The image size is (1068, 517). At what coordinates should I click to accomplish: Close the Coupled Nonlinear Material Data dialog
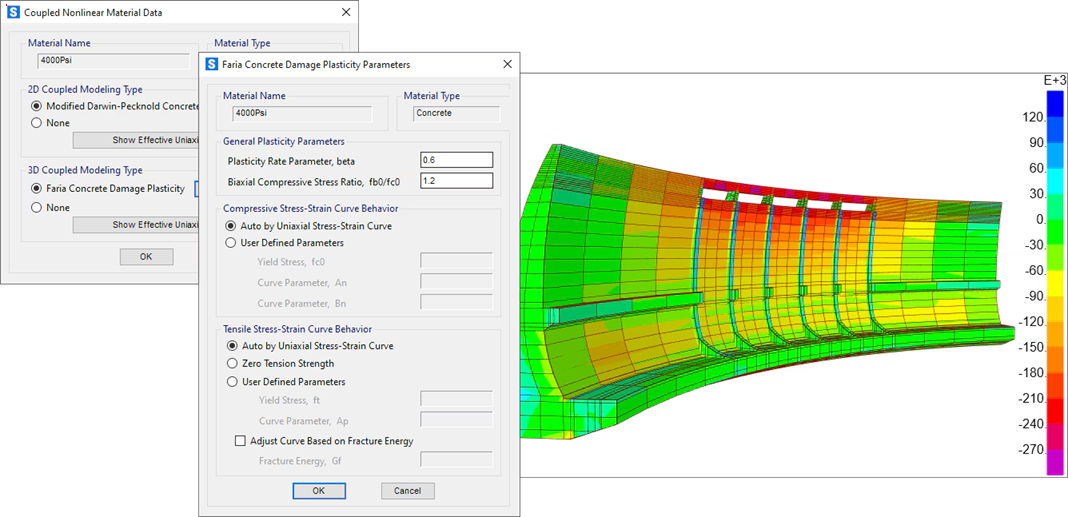tap(346, 13)
